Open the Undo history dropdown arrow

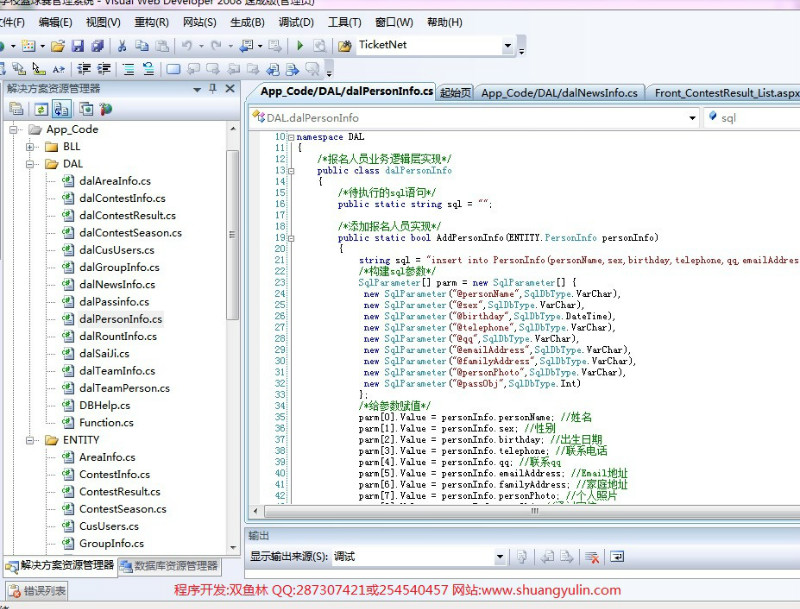click(x=201, y=46)
